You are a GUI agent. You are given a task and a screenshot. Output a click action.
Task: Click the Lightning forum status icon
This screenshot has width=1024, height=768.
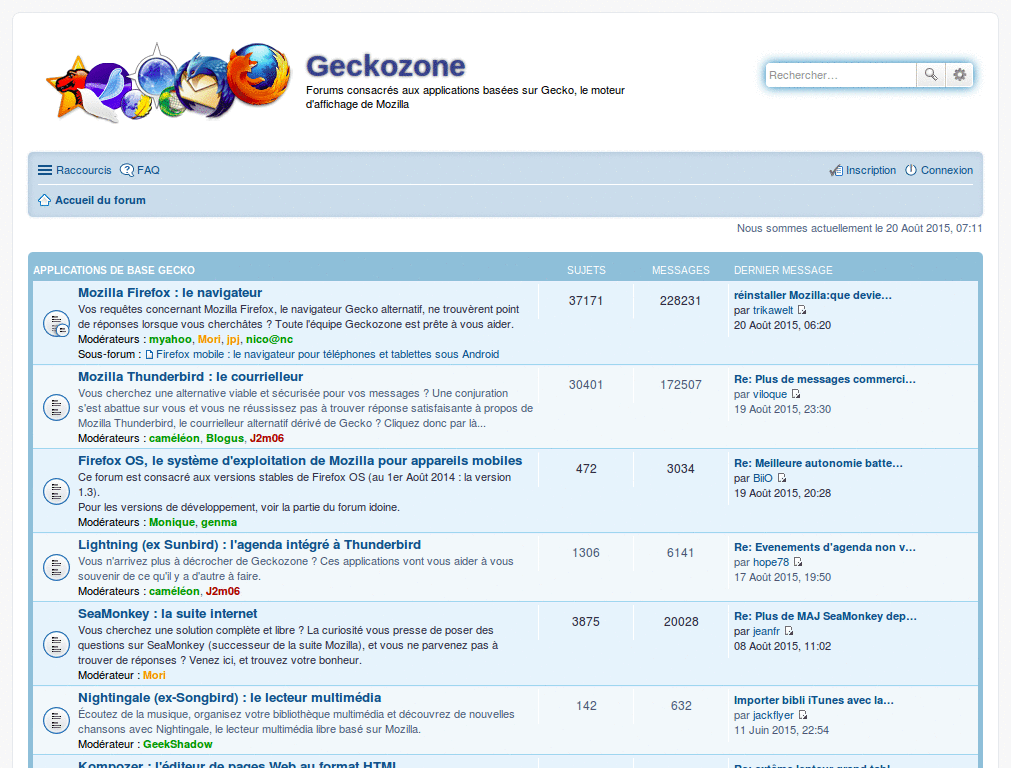tap(56, 568)
